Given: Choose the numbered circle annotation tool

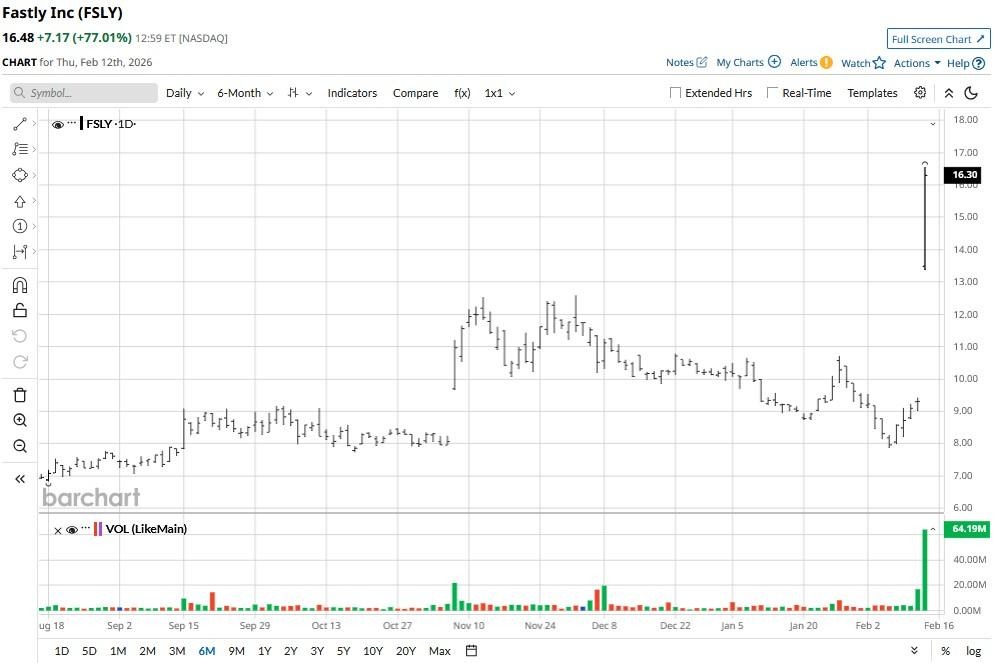Looking at the screenshot, I should (20, 226).
